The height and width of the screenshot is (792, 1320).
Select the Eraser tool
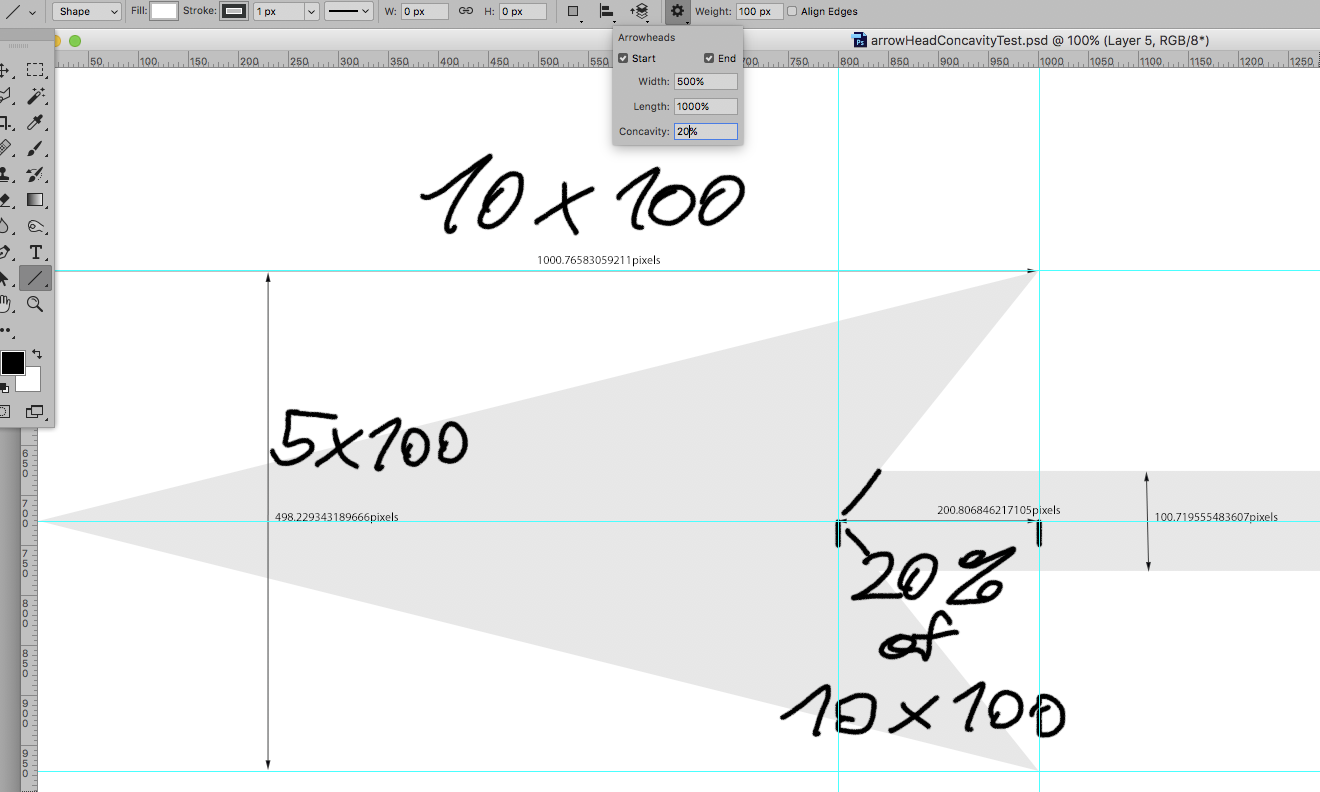tap(5, 200)
